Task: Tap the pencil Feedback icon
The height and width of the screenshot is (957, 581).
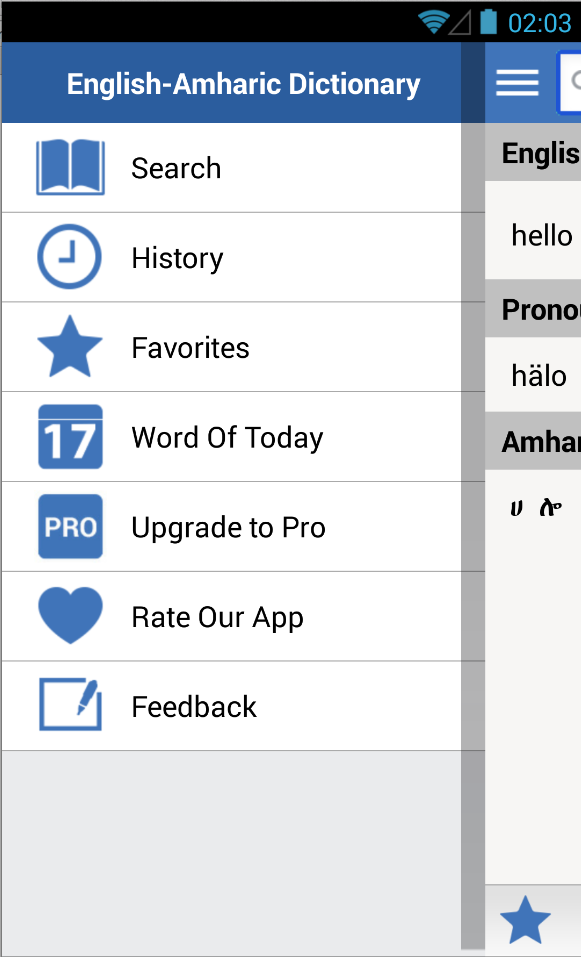Action: point(70,704)
